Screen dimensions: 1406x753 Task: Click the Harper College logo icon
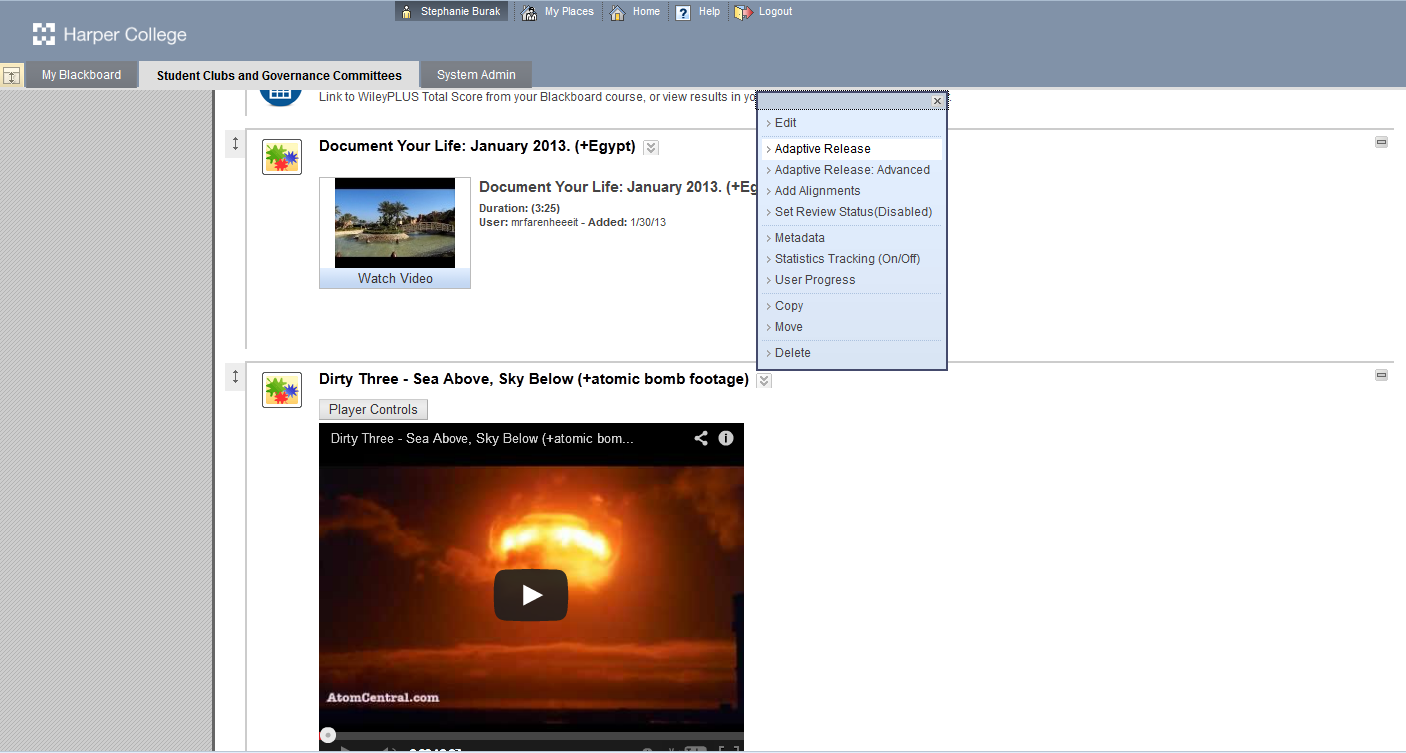click(44, 35)
